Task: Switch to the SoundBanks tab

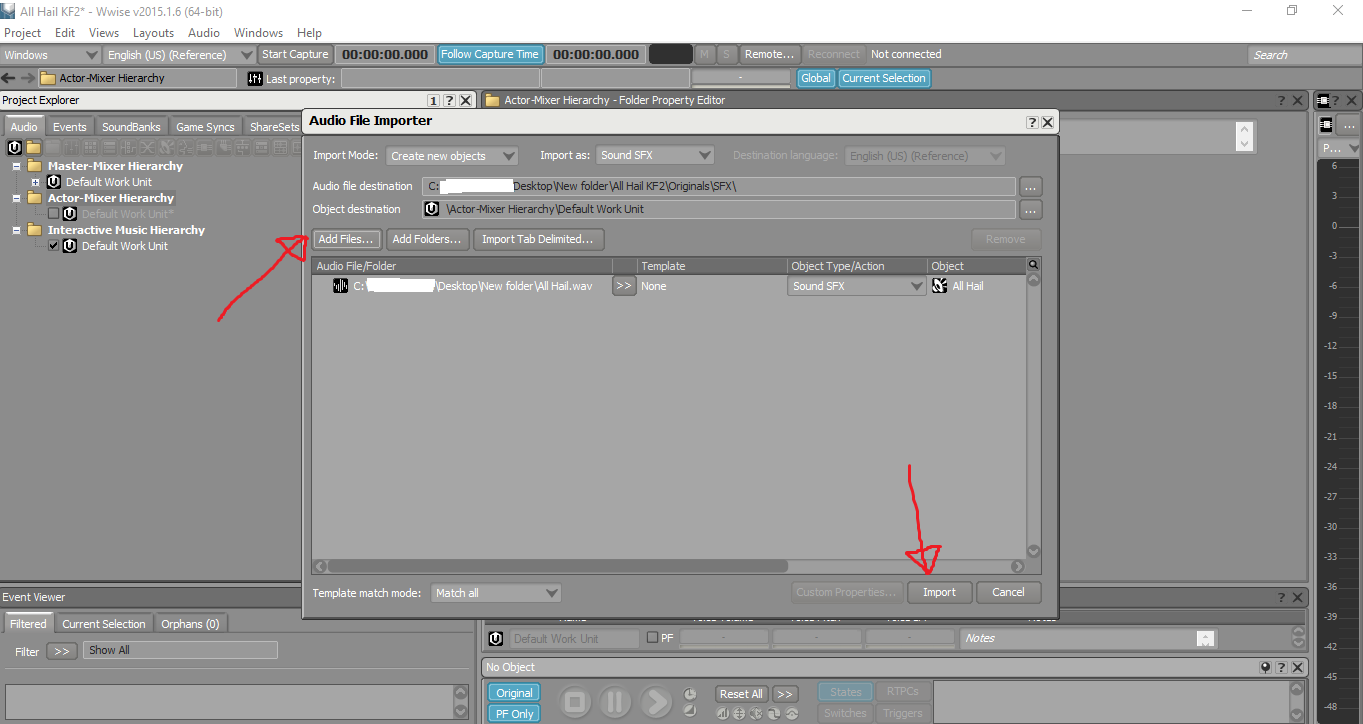Action: (131, 127)
